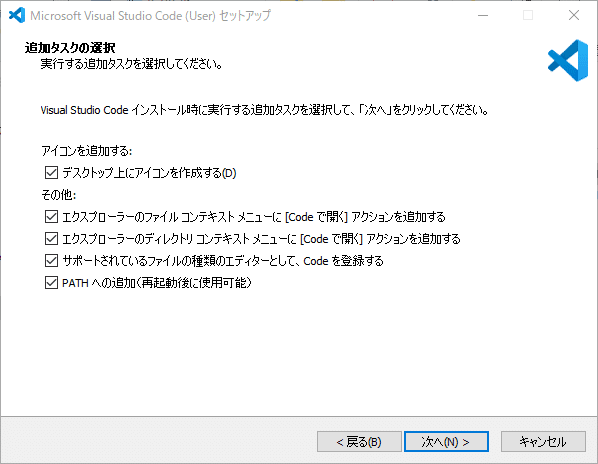Go back with the < 戻る(B) button

click(359, 442)
